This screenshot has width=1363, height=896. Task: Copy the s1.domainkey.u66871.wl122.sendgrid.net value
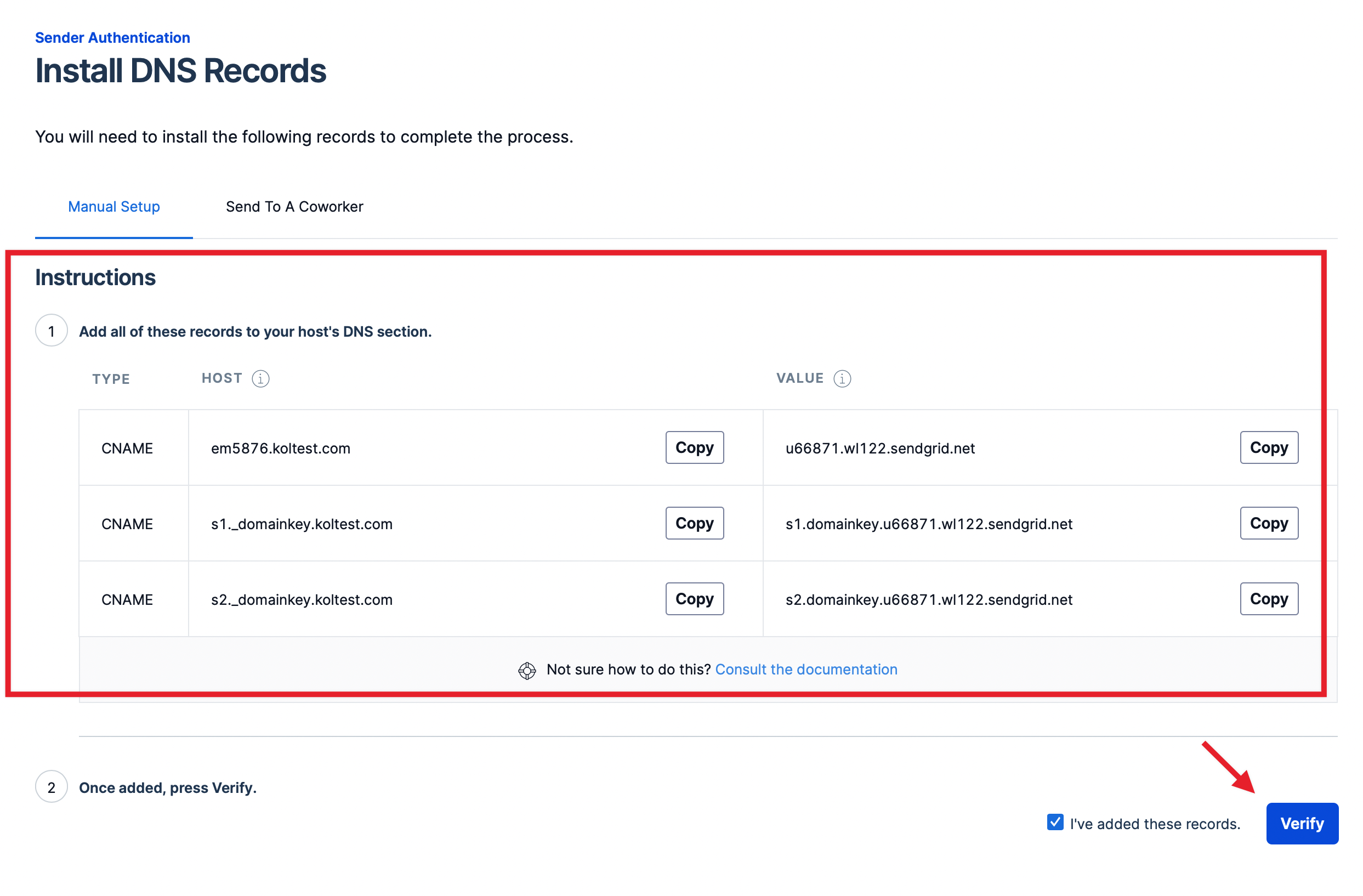point(1269,523)
